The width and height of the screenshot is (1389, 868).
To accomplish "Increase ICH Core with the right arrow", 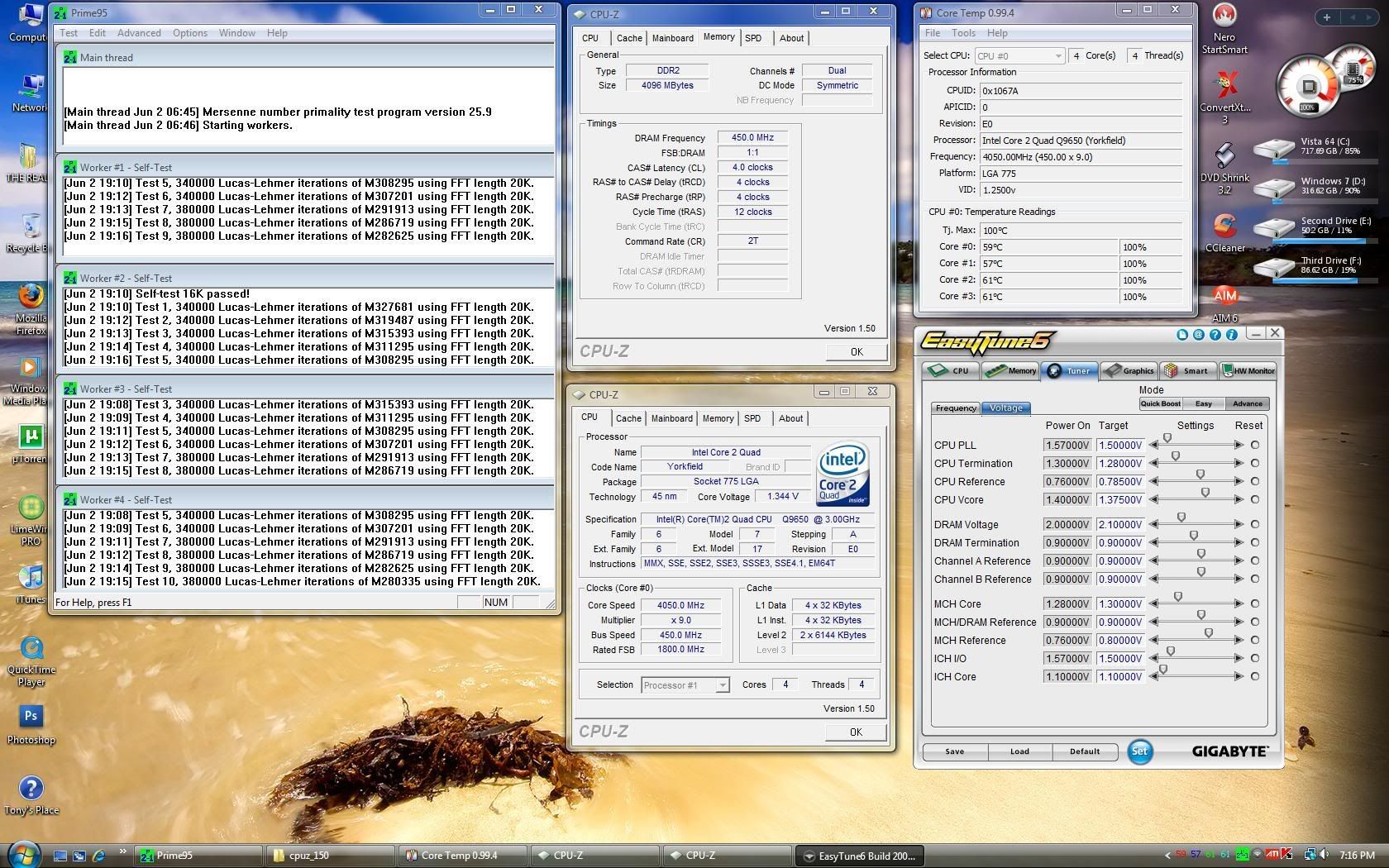I will [1239, 676].
